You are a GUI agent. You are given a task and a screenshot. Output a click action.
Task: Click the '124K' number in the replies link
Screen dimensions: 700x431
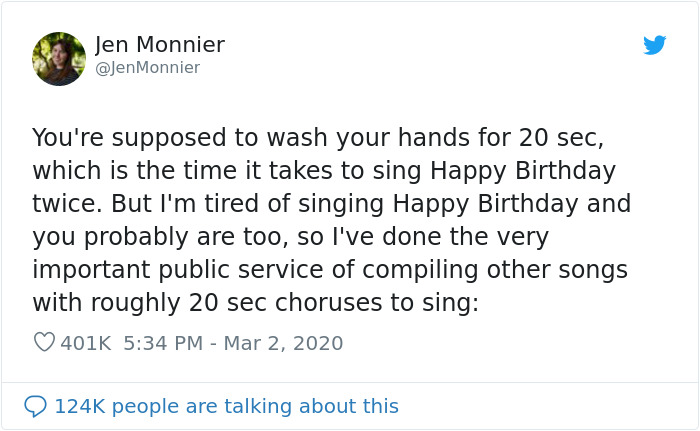(81, 406)
